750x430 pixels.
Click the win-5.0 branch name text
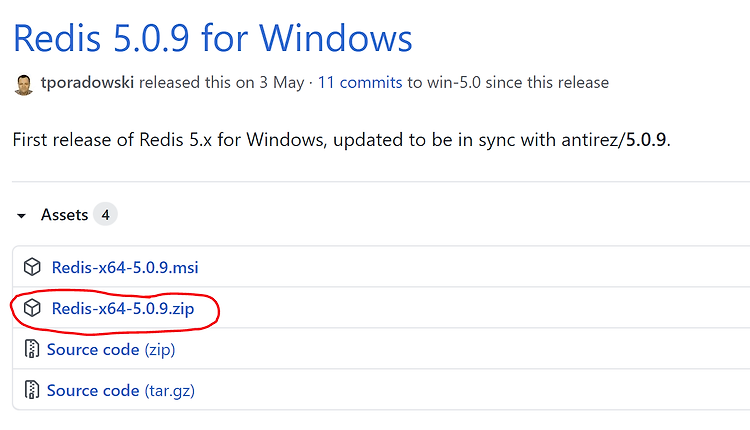coord(453,82)
